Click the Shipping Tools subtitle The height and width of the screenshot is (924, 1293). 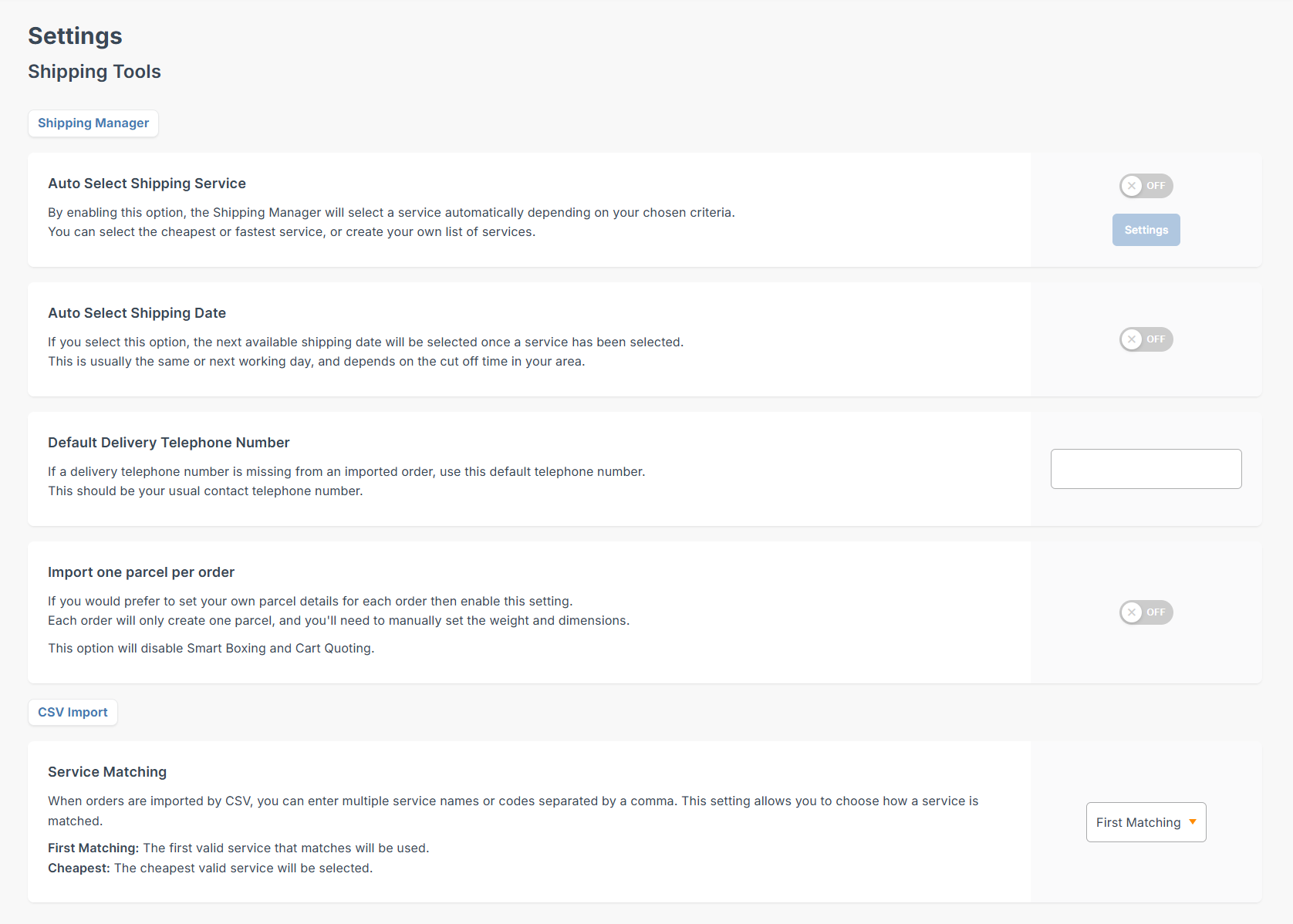(94, 72)
